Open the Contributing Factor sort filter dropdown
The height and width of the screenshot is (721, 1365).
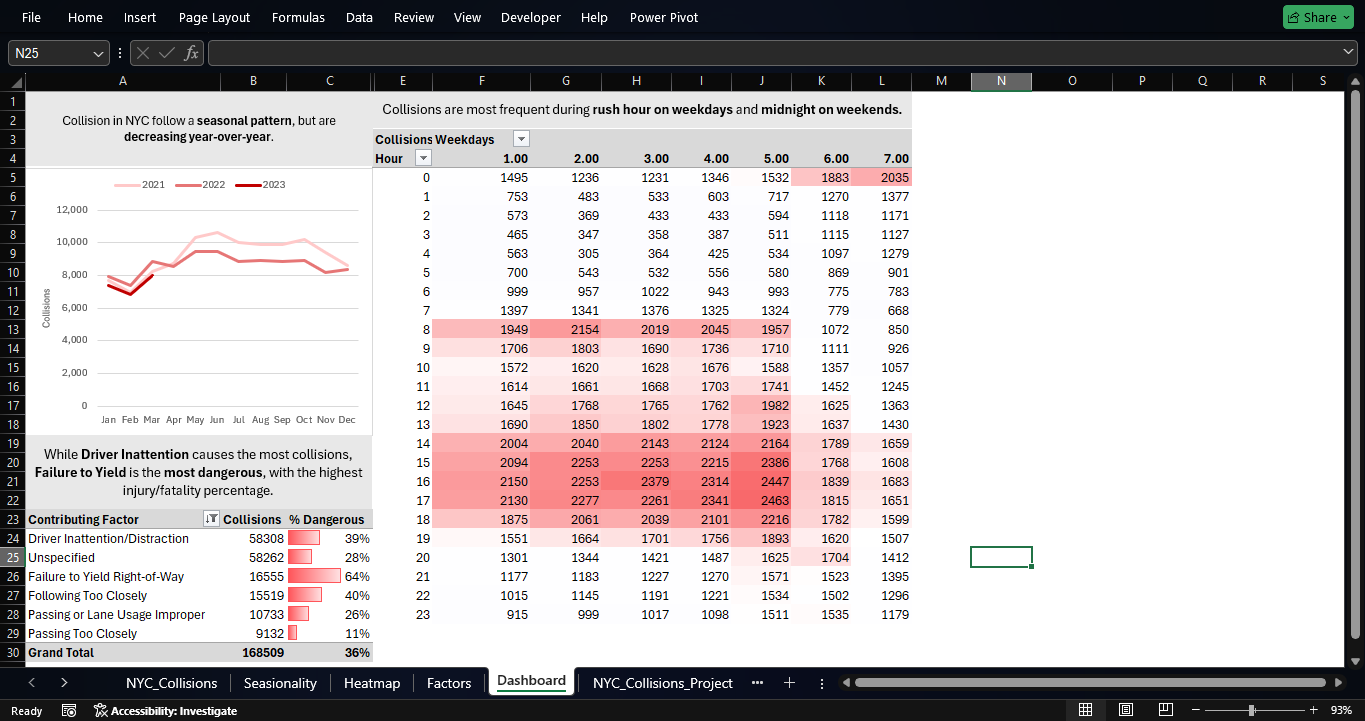tap(211, 519)
